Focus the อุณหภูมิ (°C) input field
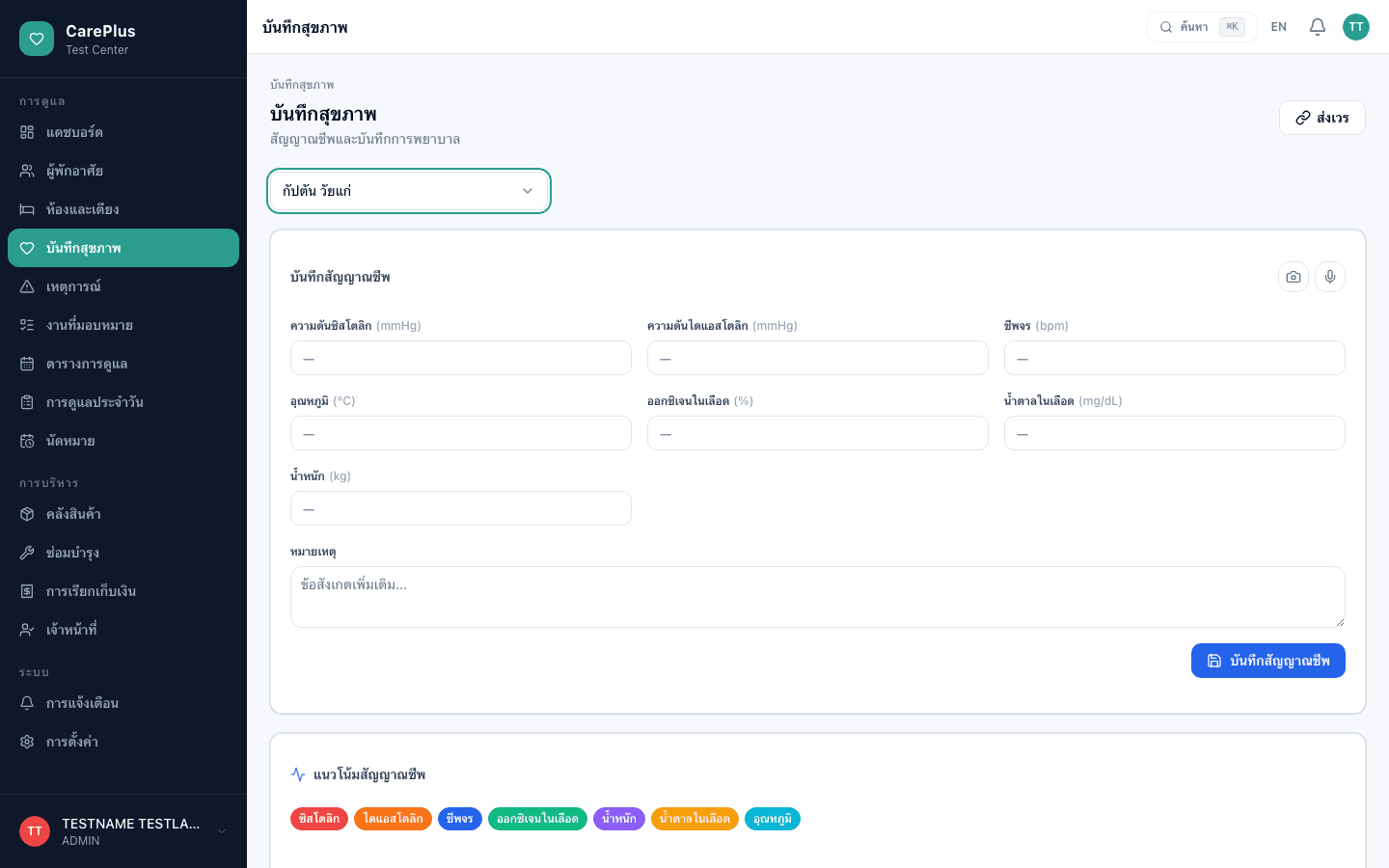 click(x=461, y=433)
